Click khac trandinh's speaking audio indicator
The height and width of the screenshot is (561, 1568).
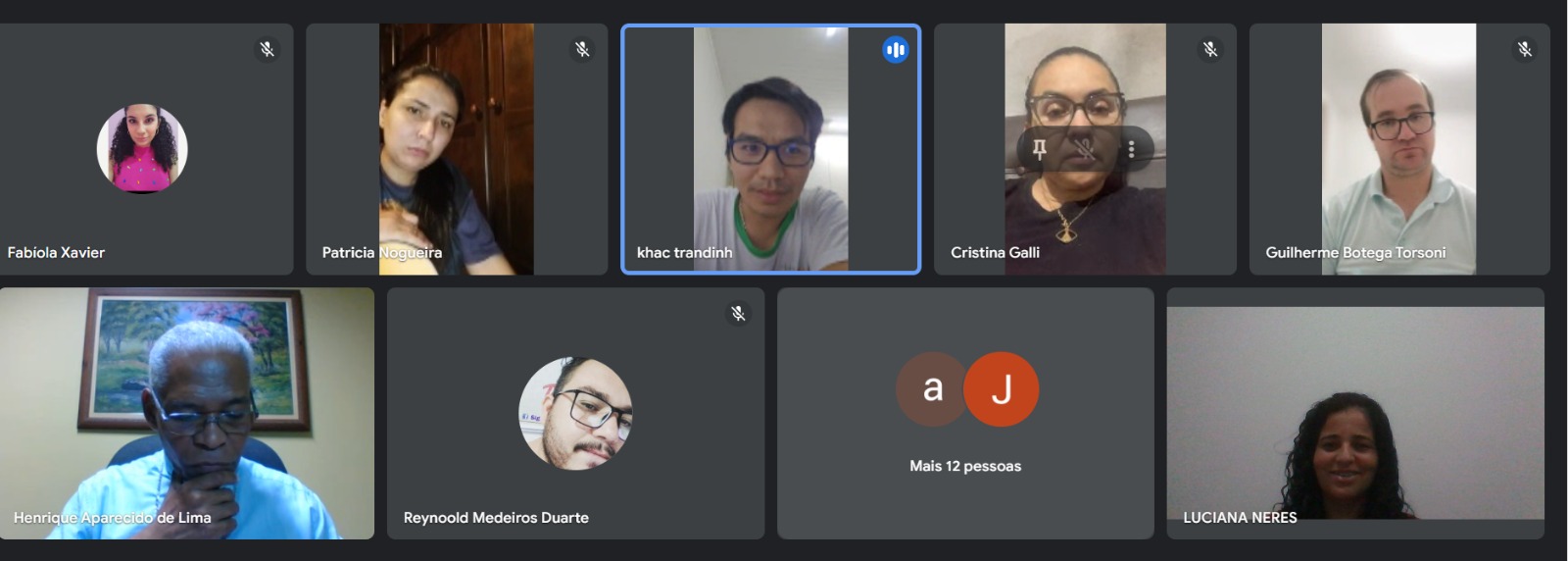click(895, 50)
